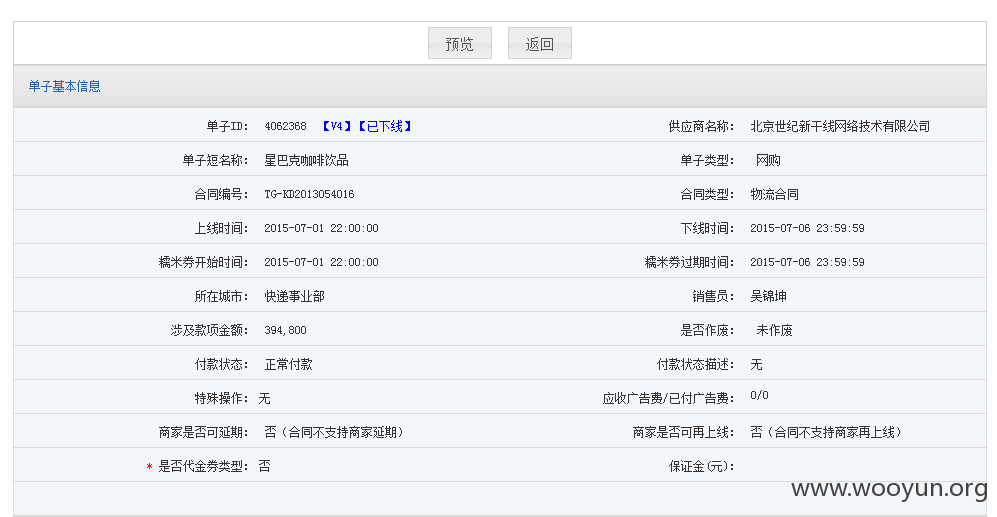Select 付款状态描述 value 无
Screen dimensions: 997x517
click(x=756, y=364)
